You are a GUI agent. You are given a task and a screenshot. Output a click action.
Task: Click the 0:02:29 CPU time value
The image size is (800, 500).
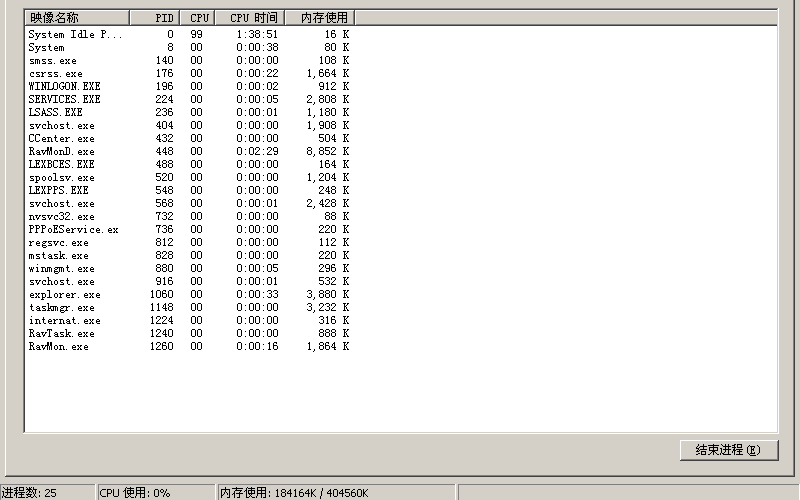click(x=257, y=152)
